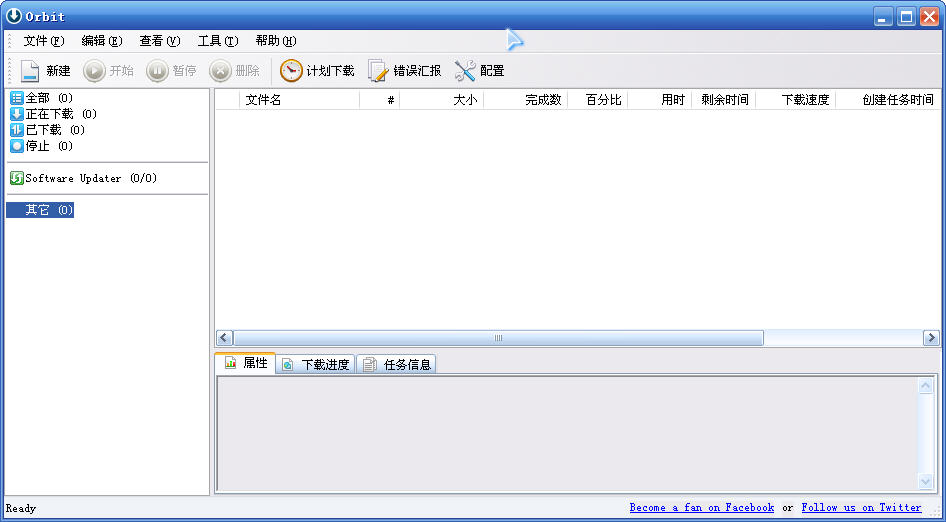Click the 新建 new download icon
This screenshot has width=946, height=522.
click(30, 71)
